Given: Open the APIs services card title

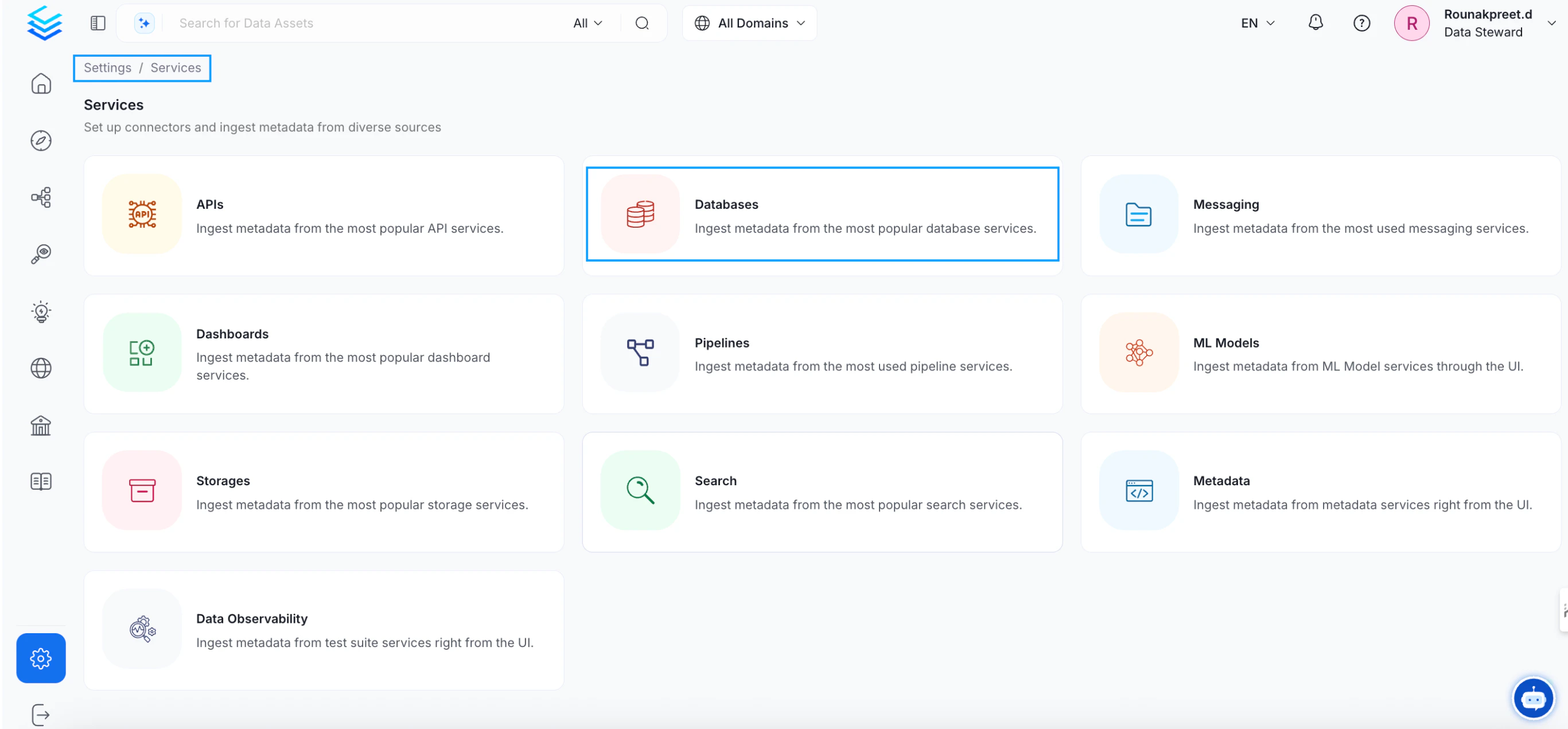Looking at the screenshot, I should point(209,204).
